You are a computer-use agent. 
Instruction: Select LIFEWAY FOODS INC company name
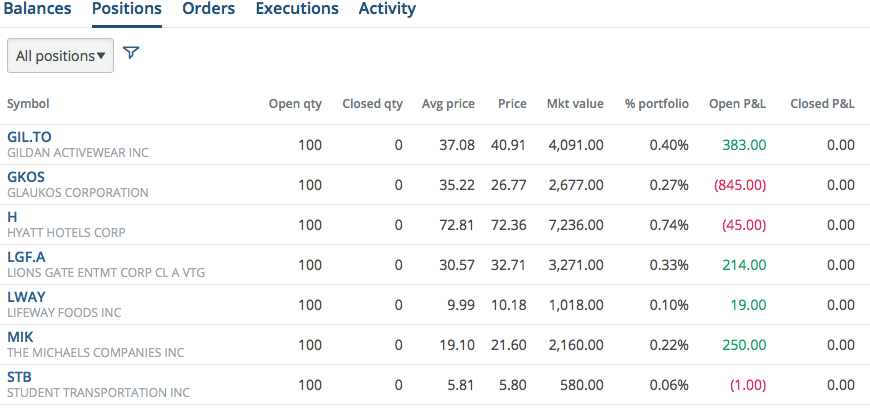click(64, 312)
